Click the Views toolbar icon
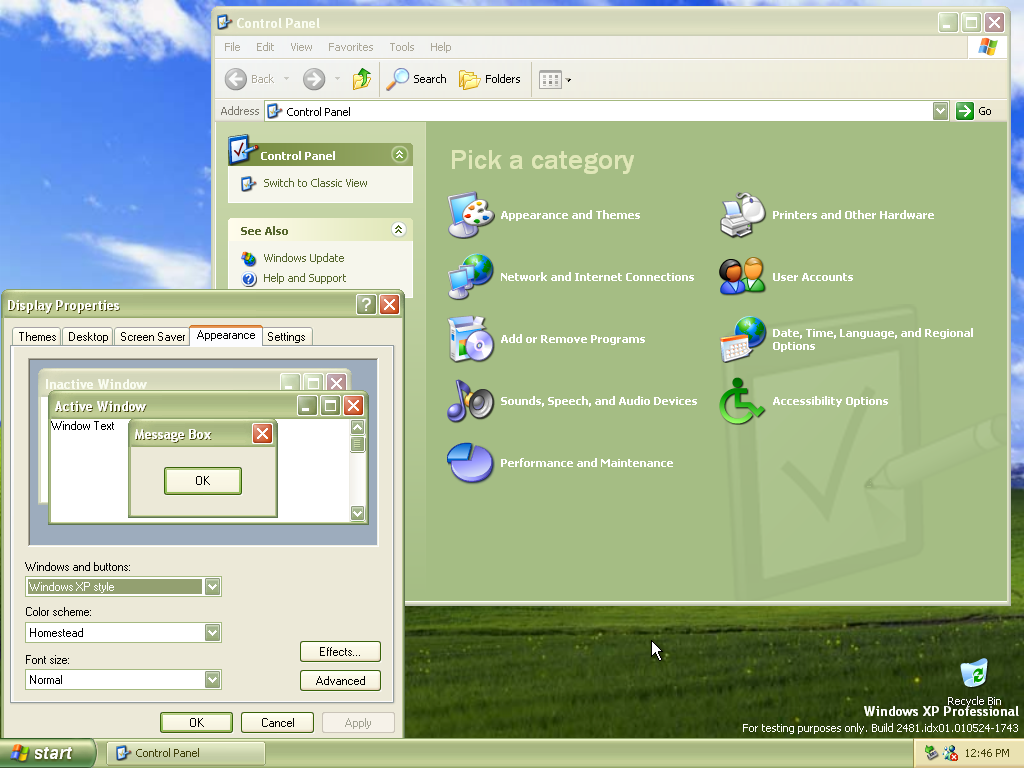Viewport: 1024px width, 768px height. (550, 80)
